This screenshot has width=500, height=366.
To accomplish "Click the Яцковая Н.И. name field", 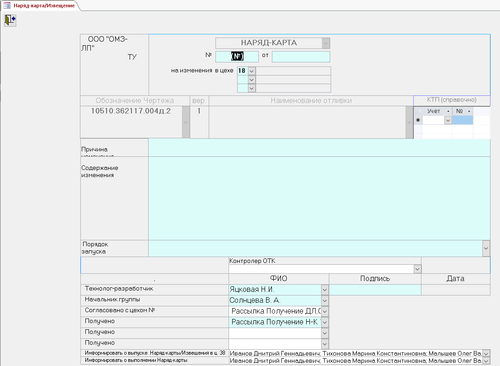I will (x=275, y=290).
